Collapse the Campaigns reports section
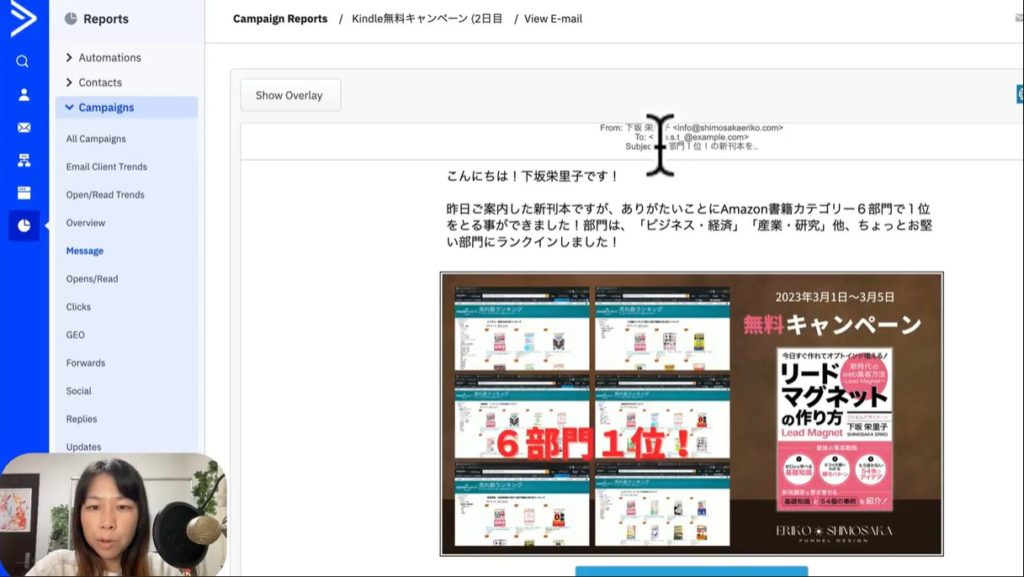The image size is (1024, 577). [105, 108]
